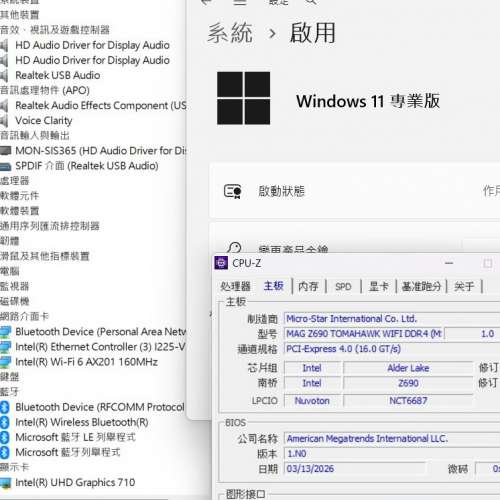The height and width of the screenshot is (500, 500).
Task: Click BIOS date 03/13/2026 field
Action: [x=355, y=469]
